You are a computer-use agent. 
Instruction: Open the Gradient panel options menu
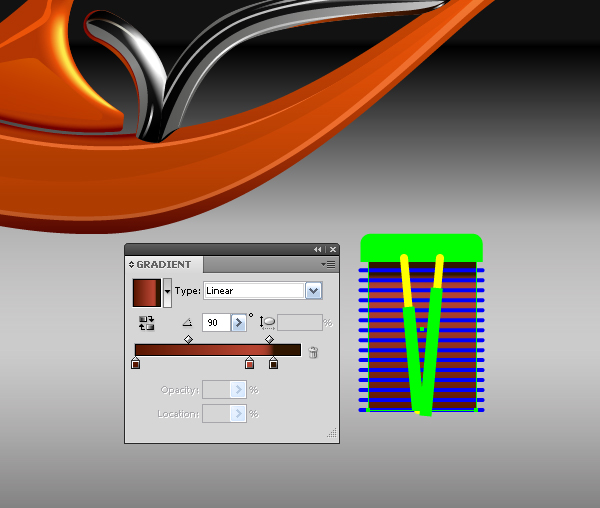328,264
